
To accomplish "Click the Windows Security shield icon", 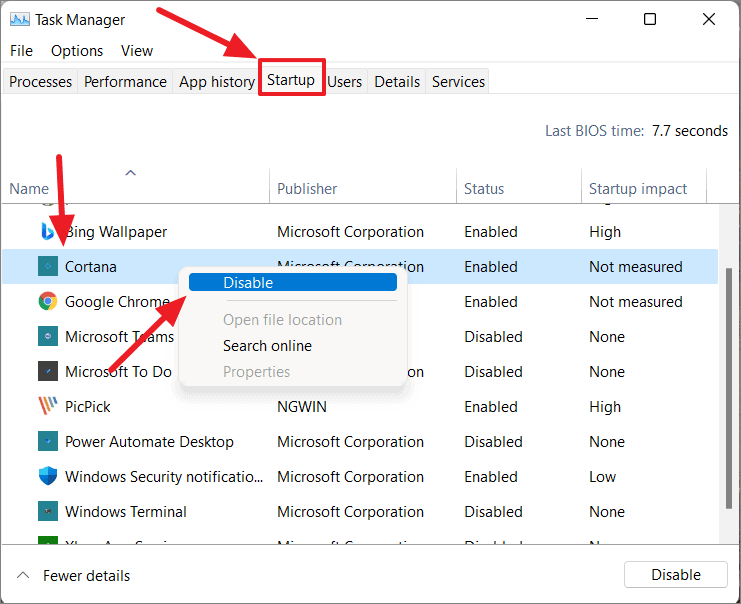I will click(x=48, y=476).
